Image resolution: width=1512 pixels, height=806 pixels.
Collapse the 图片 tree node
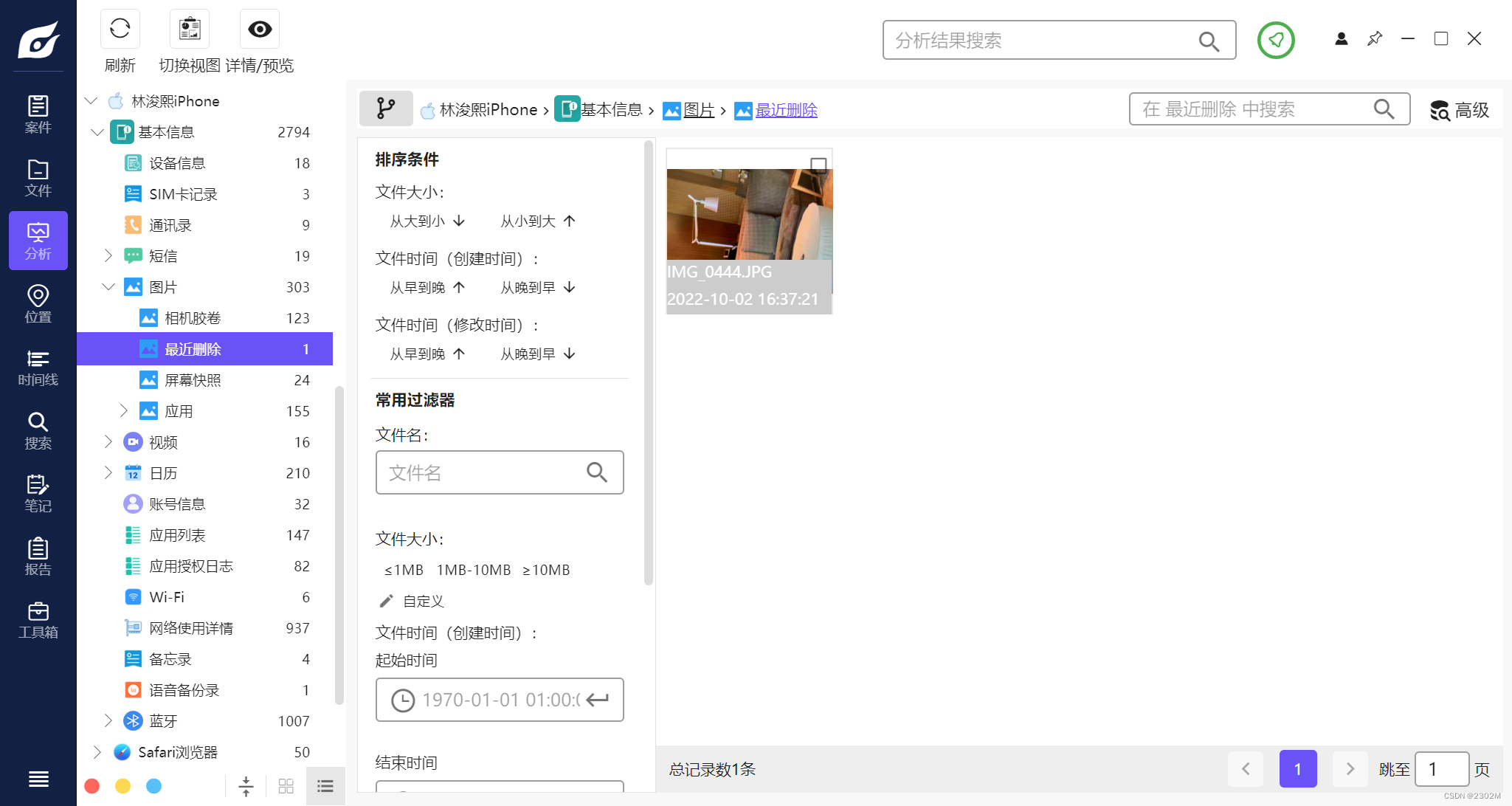click(108, 287)
